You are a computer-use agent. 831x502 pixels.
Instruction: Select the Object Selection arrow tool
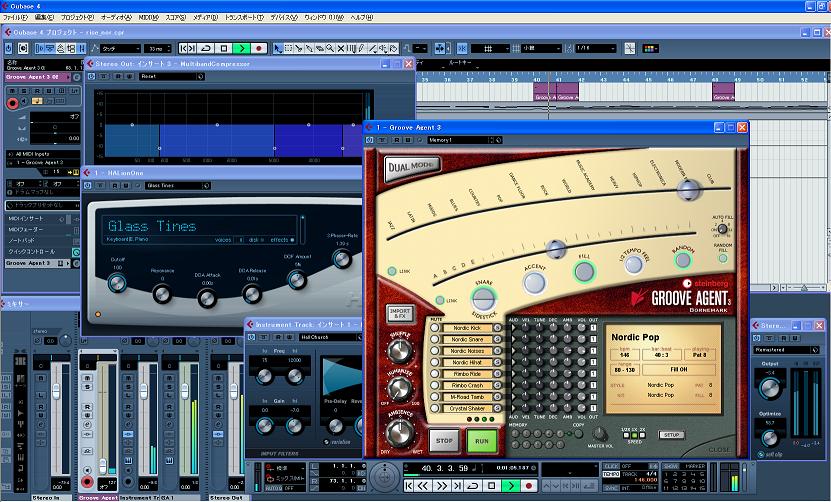pyautogui.click(x=278, y=48)
